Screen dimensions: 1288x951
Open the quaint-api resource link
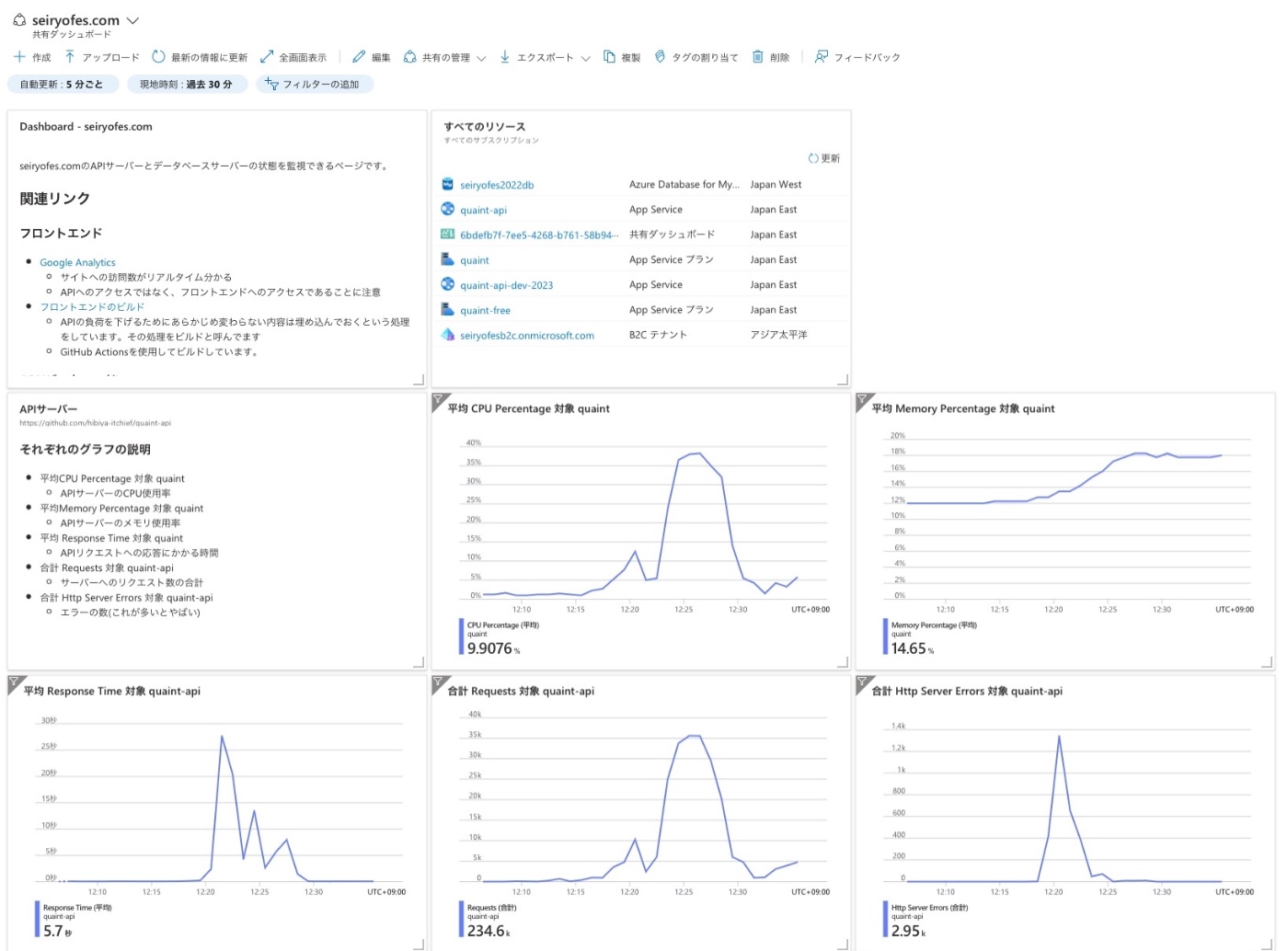tap(483, 210)
